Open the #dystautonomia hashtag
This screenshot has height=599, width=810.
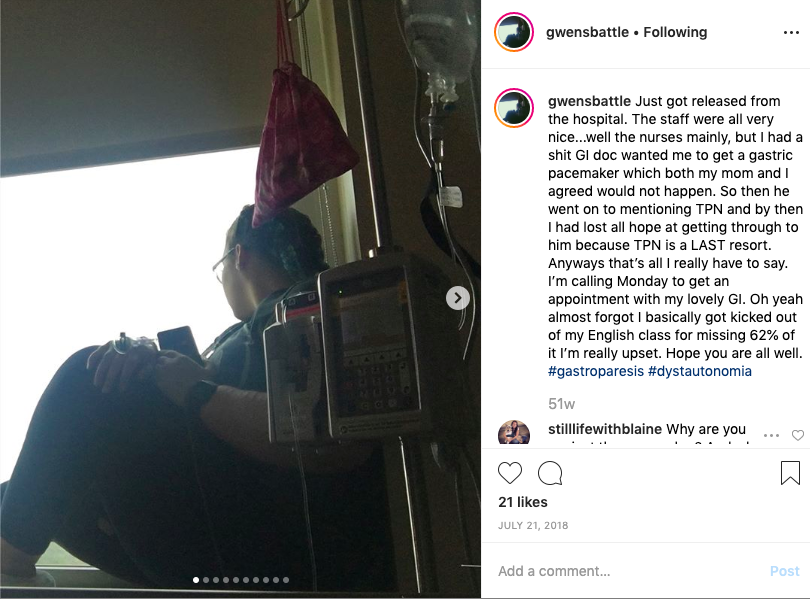click(x=699, y=371)
